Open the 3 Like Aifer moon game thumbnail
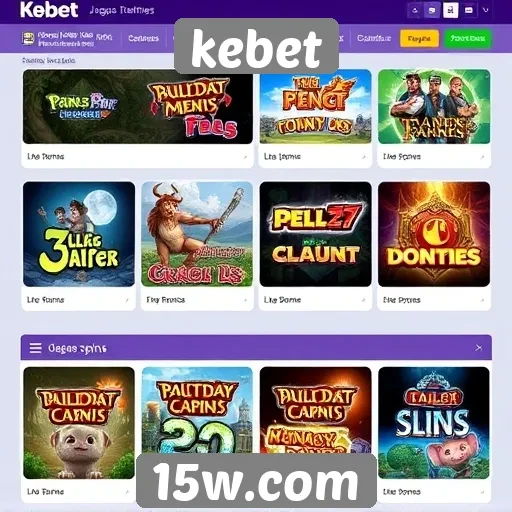This screenshot has width=512, height=512. 79,234
